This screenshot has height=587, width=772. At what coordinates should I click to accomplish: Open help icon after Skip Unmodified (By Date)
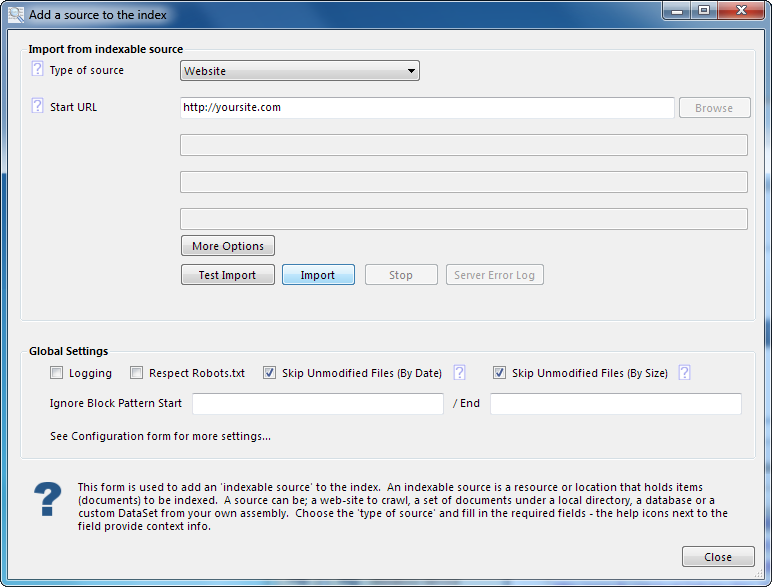click(459, 373)
